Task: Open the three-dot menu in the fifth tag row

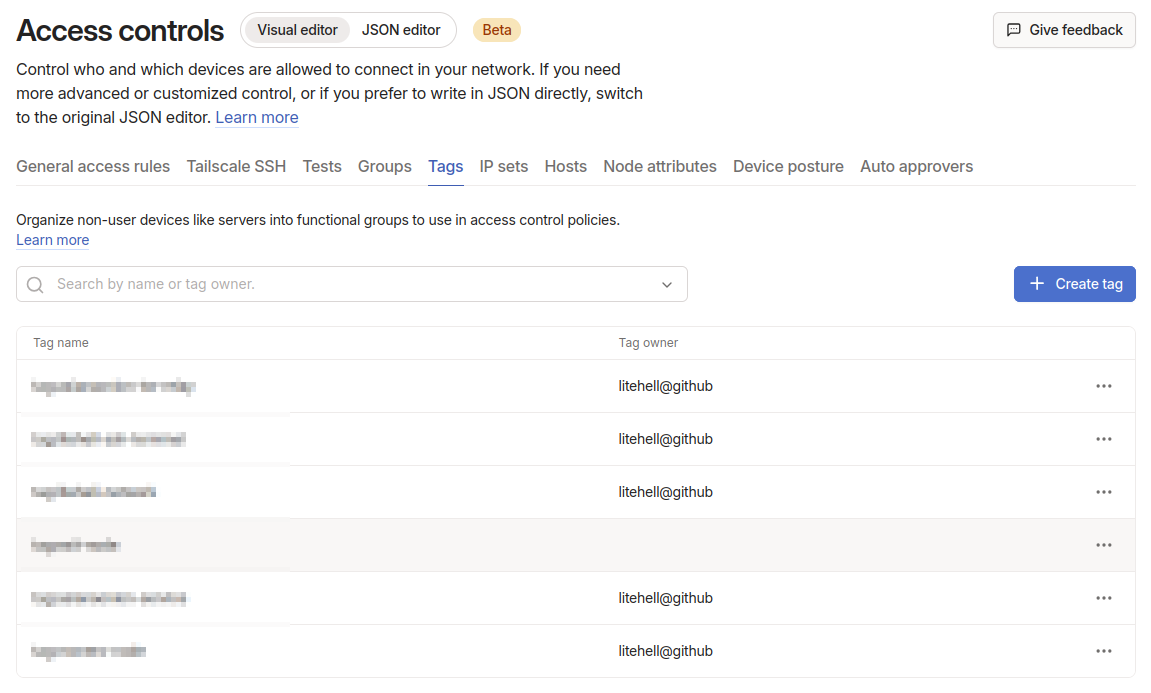Action: (1103, 598)
